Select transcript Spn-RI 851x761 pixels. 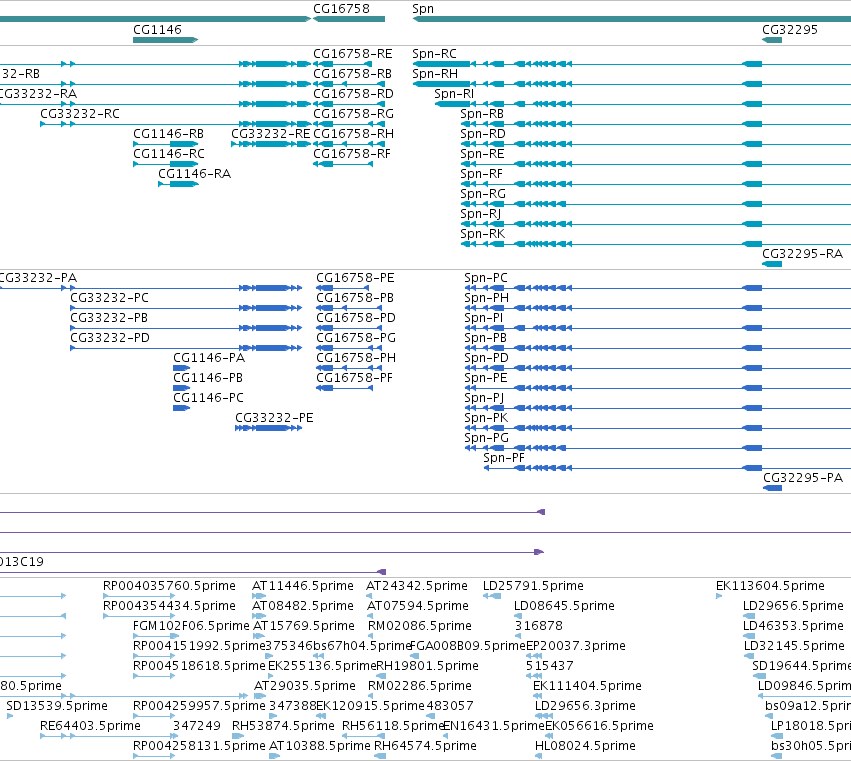pos(454,94)
